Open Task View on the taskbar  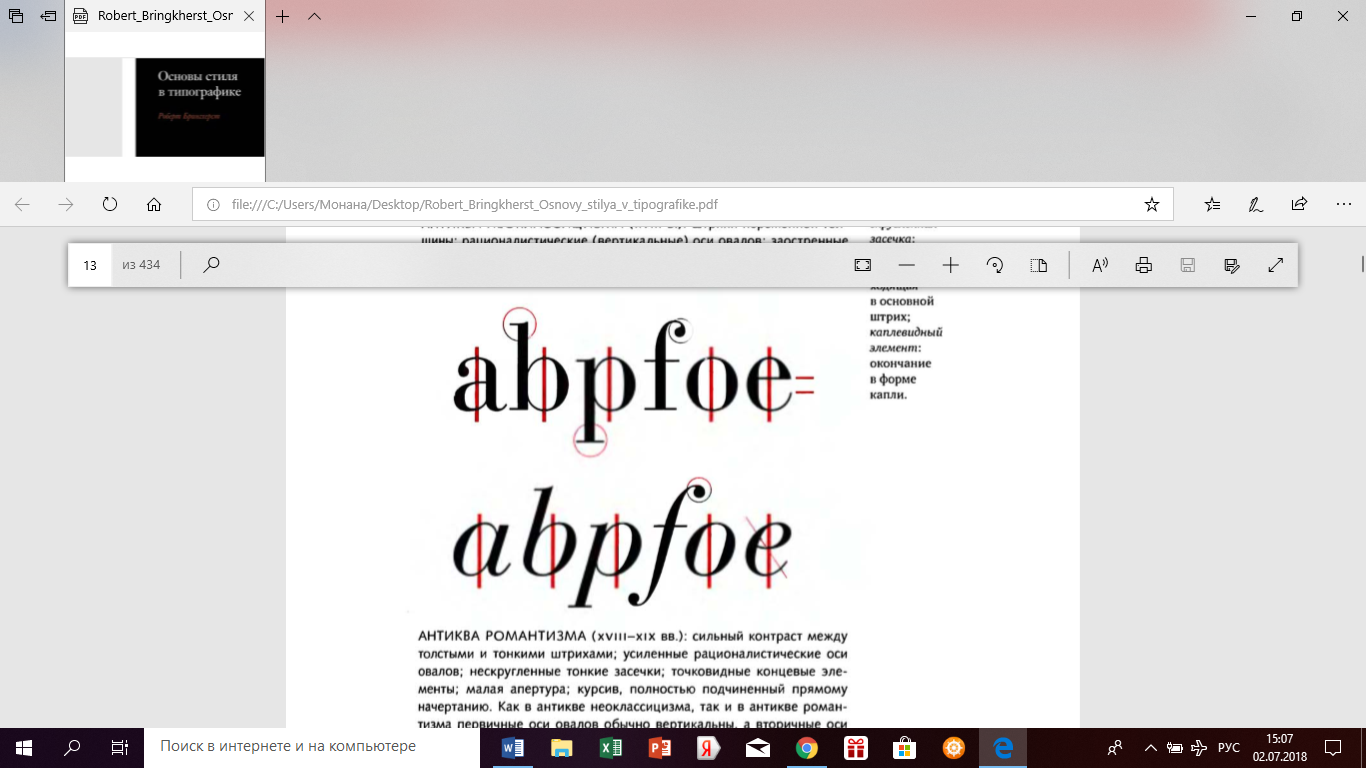[120, 747]
